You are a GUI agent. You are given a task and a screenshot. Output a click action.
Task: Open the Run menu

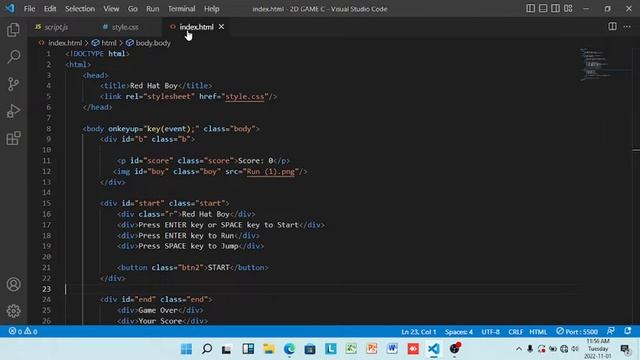[153, 9]
